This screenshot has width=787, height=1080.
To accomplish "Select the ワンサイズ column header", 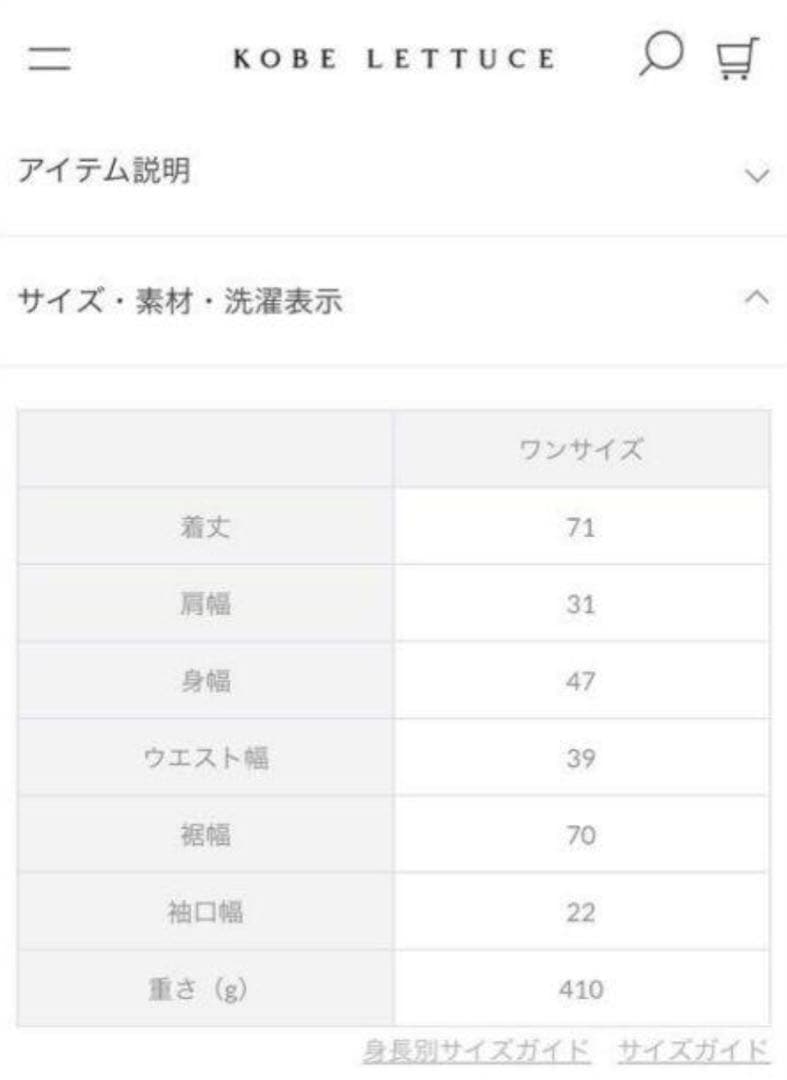I will point(581,450).
